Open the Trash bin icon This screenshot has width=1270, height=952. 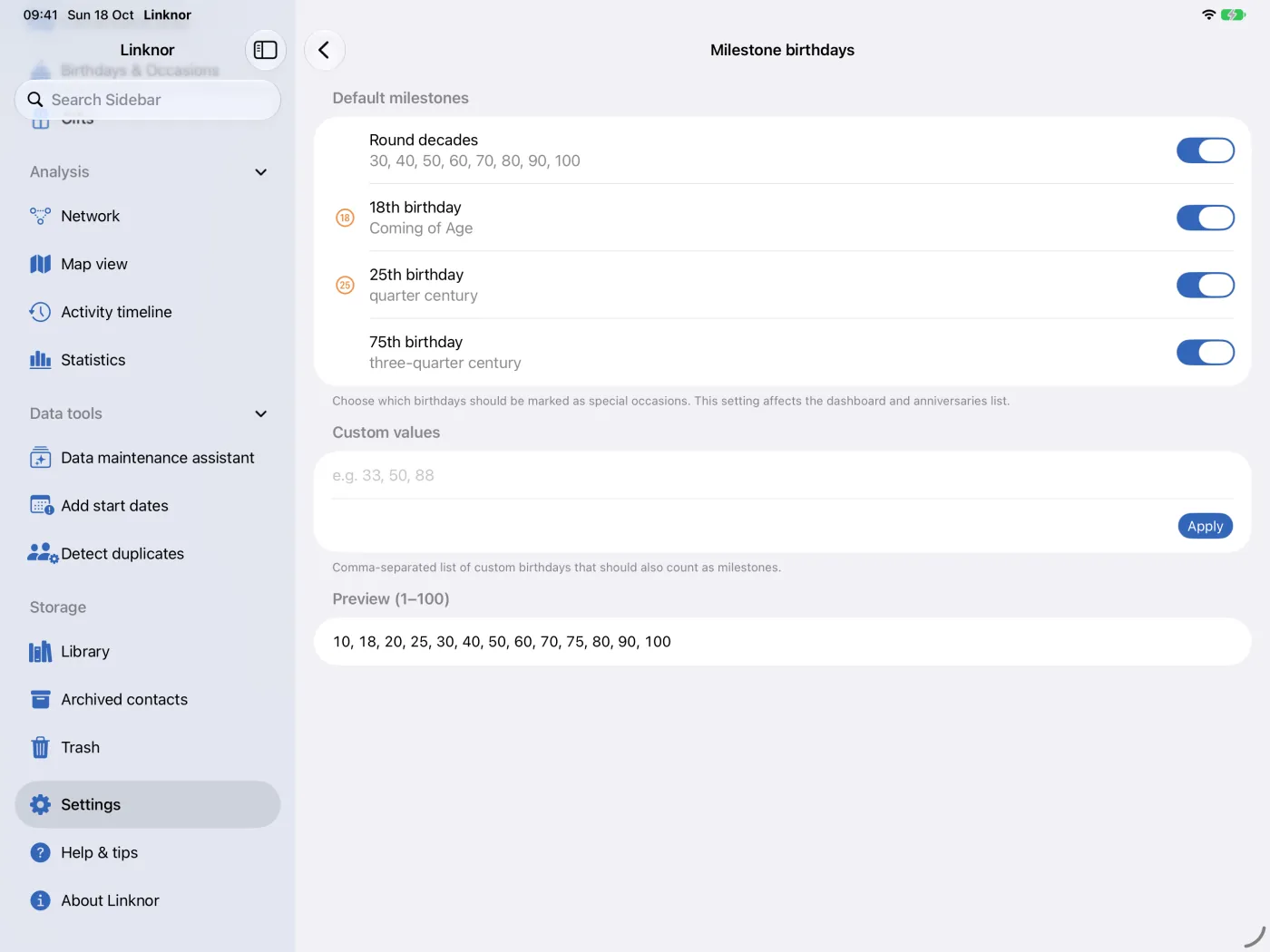40,747
